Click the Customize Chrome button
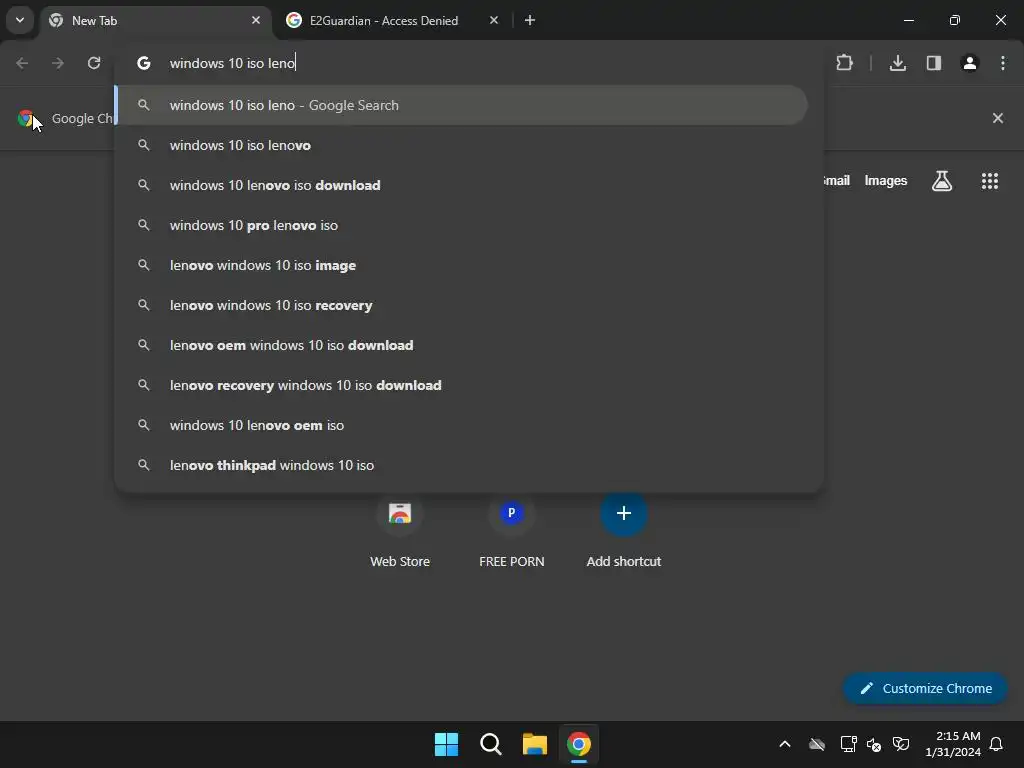The height and width of the screenshot is (768, 1024). [x=925, y=688]
